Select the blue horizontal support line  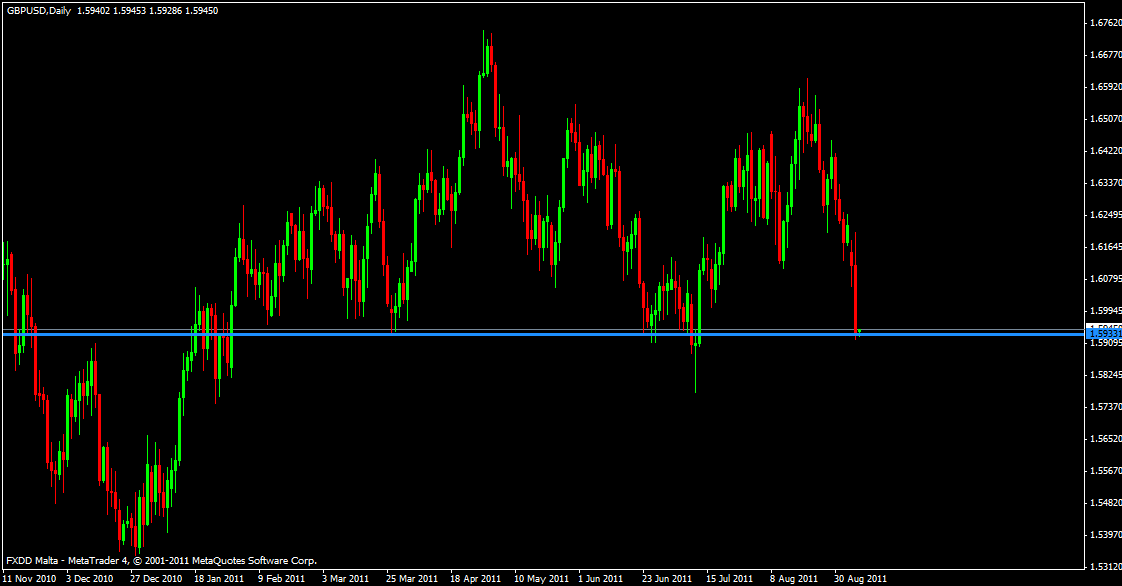pos(544,334)
